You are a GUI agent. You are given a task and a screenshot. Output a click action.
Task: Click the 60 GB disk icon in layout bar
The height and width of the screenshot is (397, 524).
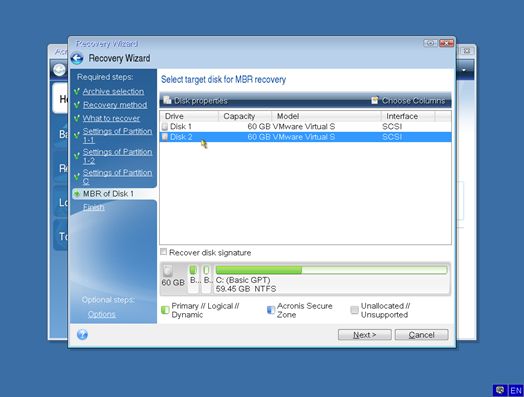(168, 271)
